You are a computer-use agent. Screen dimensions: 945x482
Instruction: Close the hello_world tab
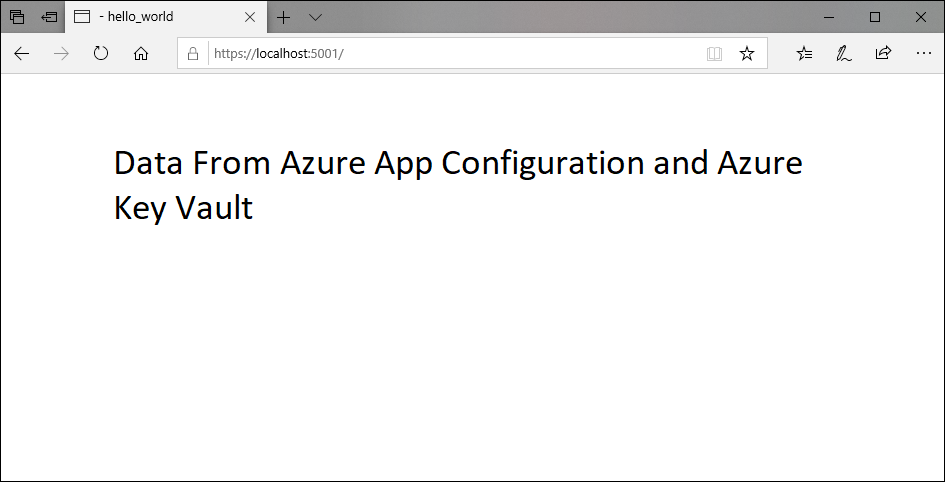click(250, 17)
